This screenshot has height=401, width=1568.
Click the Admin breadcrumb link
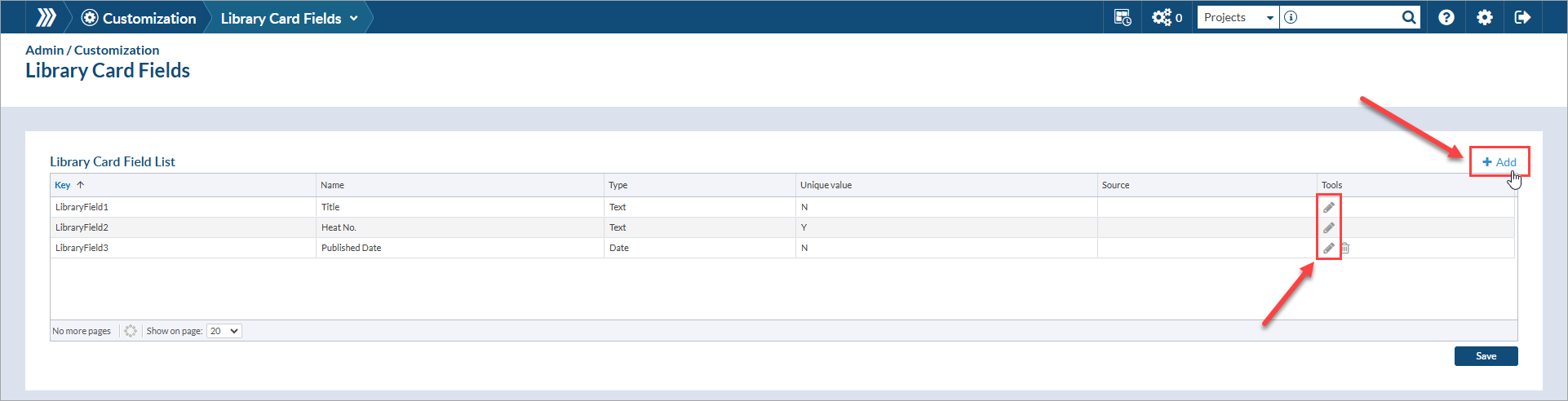44,50
